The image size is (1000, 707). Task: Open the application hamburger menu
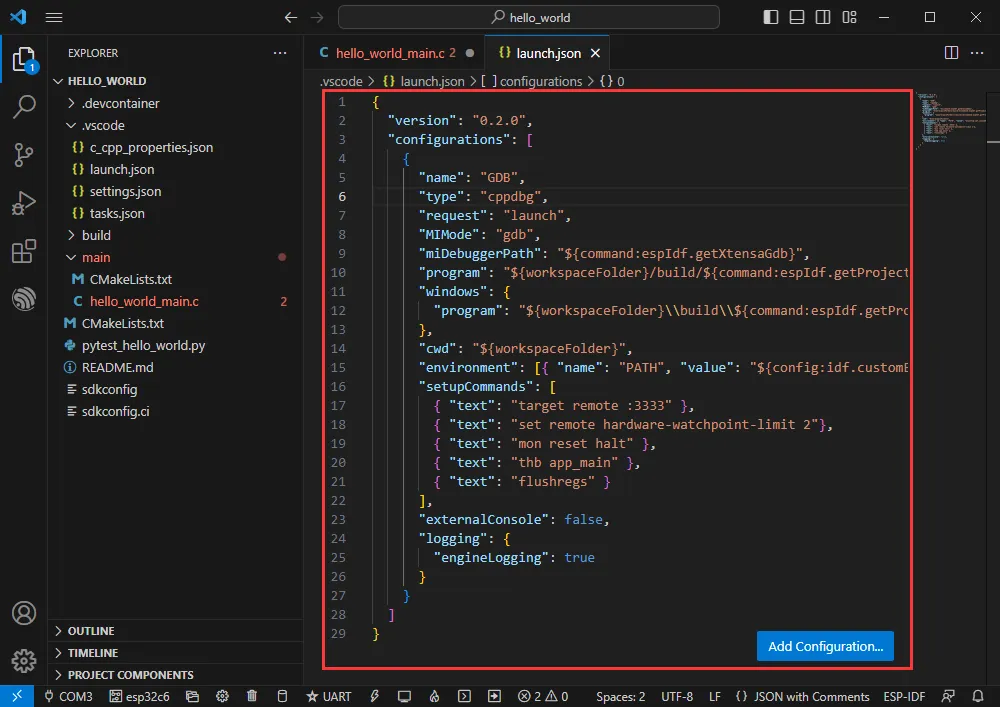[54, 17]
